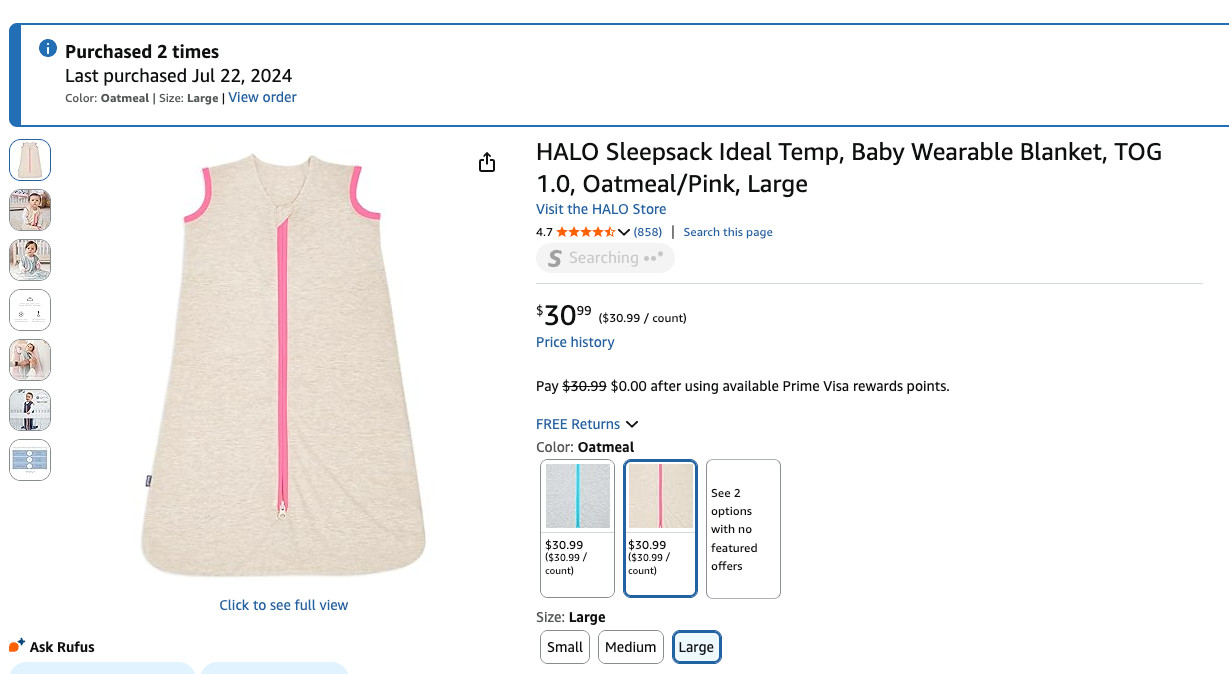Expand the FREE Returns dropdown
1229x674 pixels.
coord(587,424)
